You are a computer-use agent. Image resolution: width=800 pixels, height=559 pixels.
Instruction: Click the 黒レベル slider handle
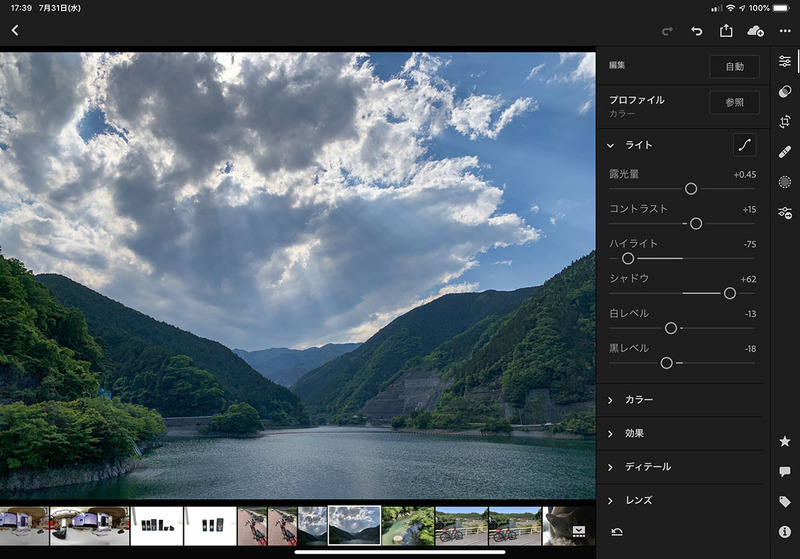(666, 363)
